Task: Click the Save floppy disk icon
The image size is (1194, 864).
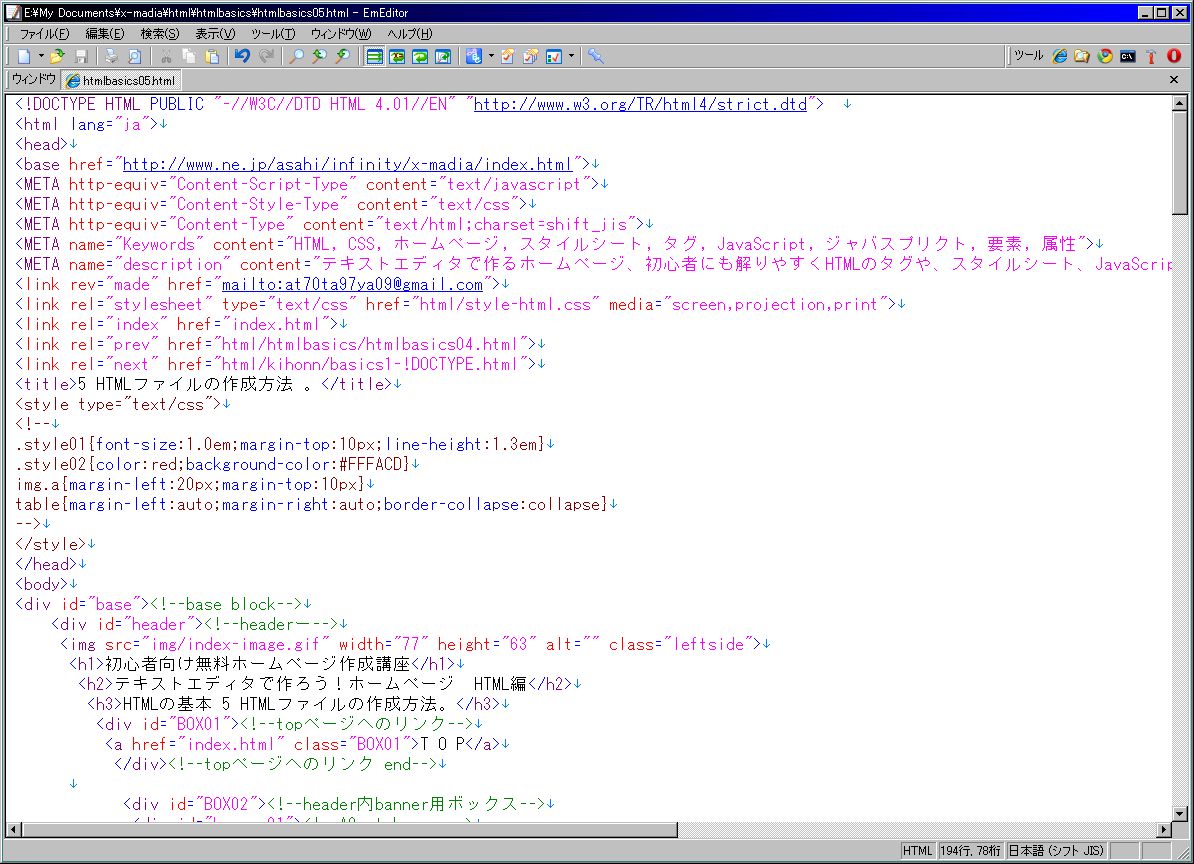Action: tap(81, 56)
